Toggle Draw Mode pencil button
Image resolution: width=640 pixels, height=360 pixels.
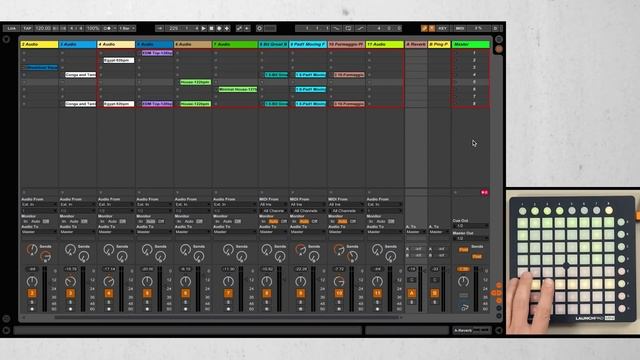(424, 28)
